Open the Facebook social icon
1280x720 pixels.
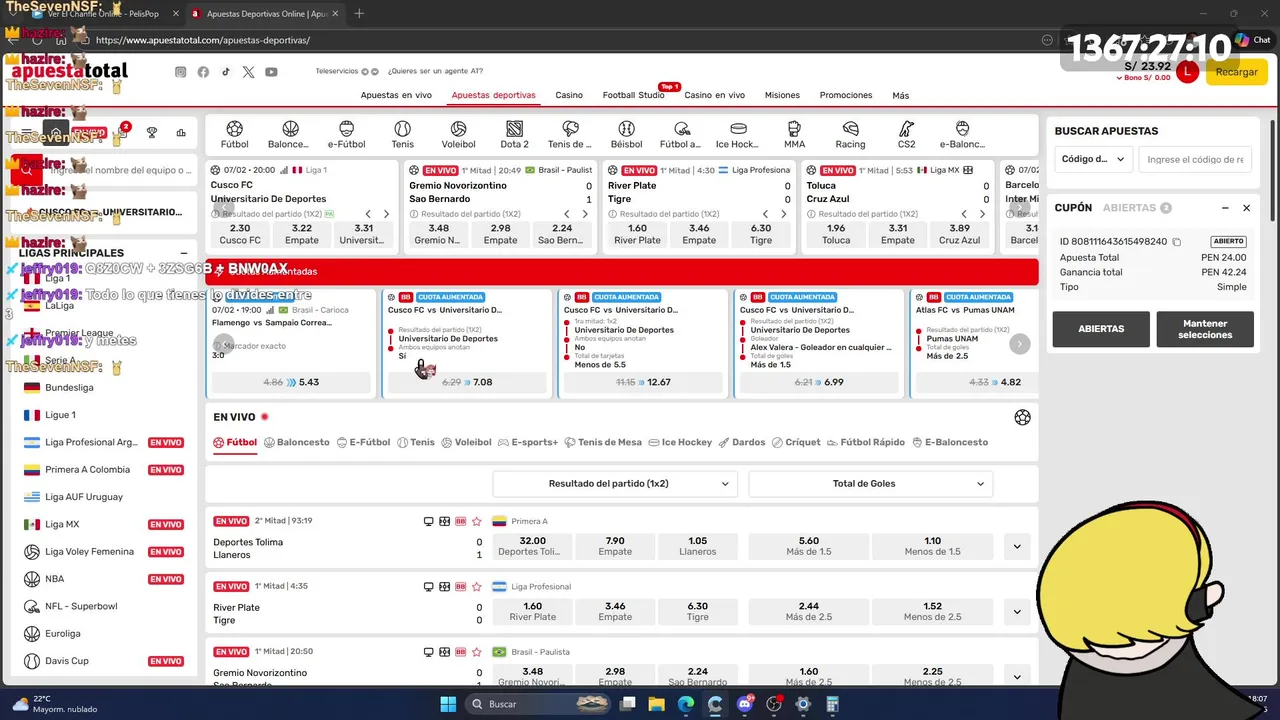[203, 72]
